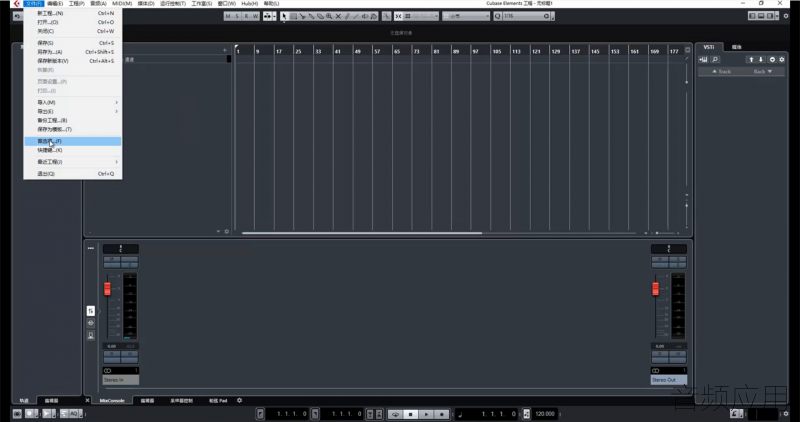Click the MixConsole fader section icon
Screen dimensions: 800x422
click(90, 311)
